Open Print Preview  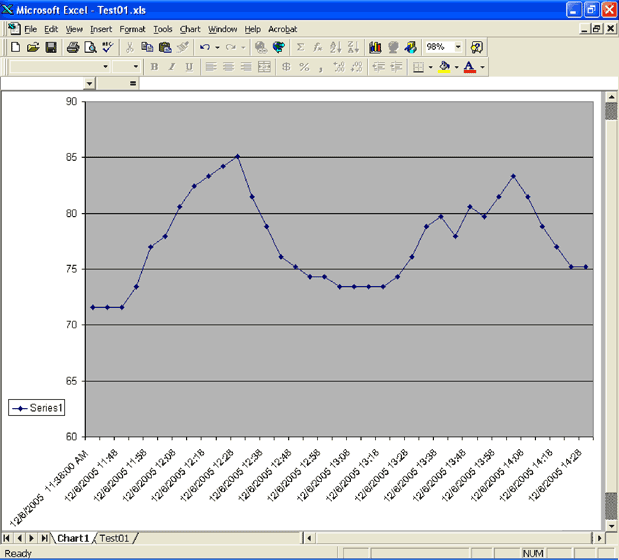[89, 47]
